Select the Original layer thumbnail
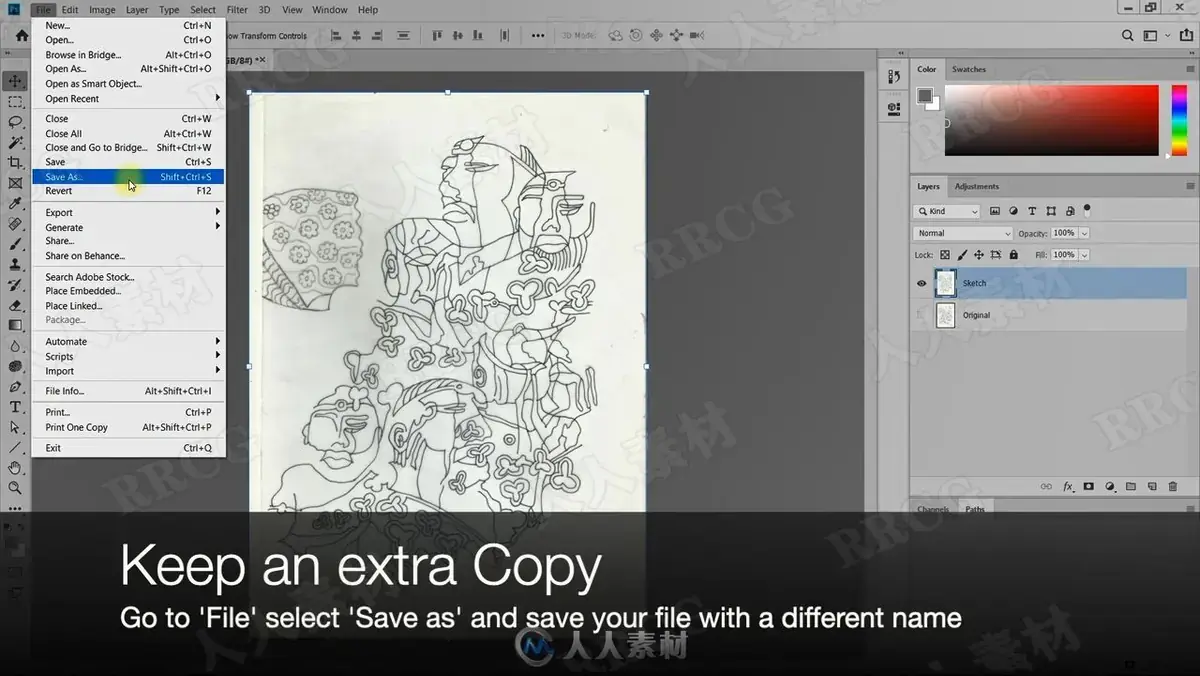This screenshot has height=676, width=1200. click(x=945, y=315)
